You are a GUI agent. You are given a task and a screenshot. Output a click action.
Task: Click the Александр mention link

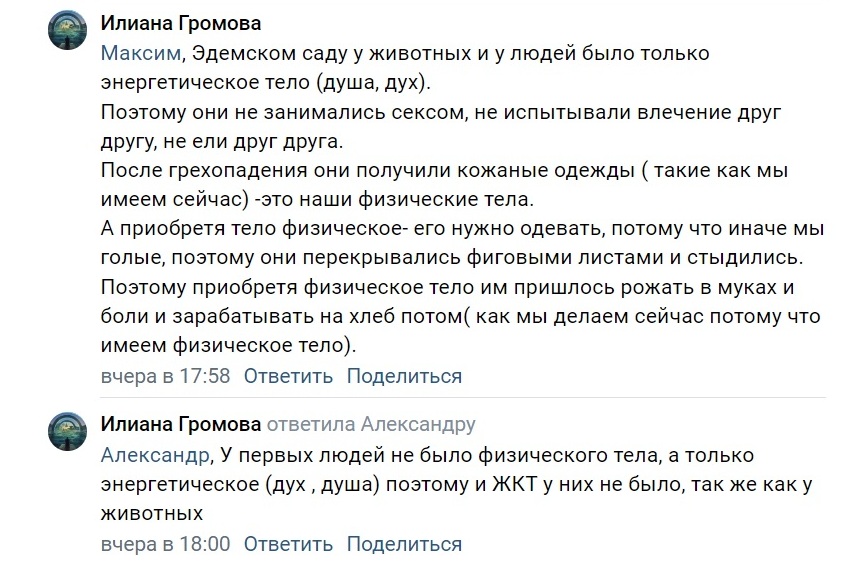click(x=156, y=455)
